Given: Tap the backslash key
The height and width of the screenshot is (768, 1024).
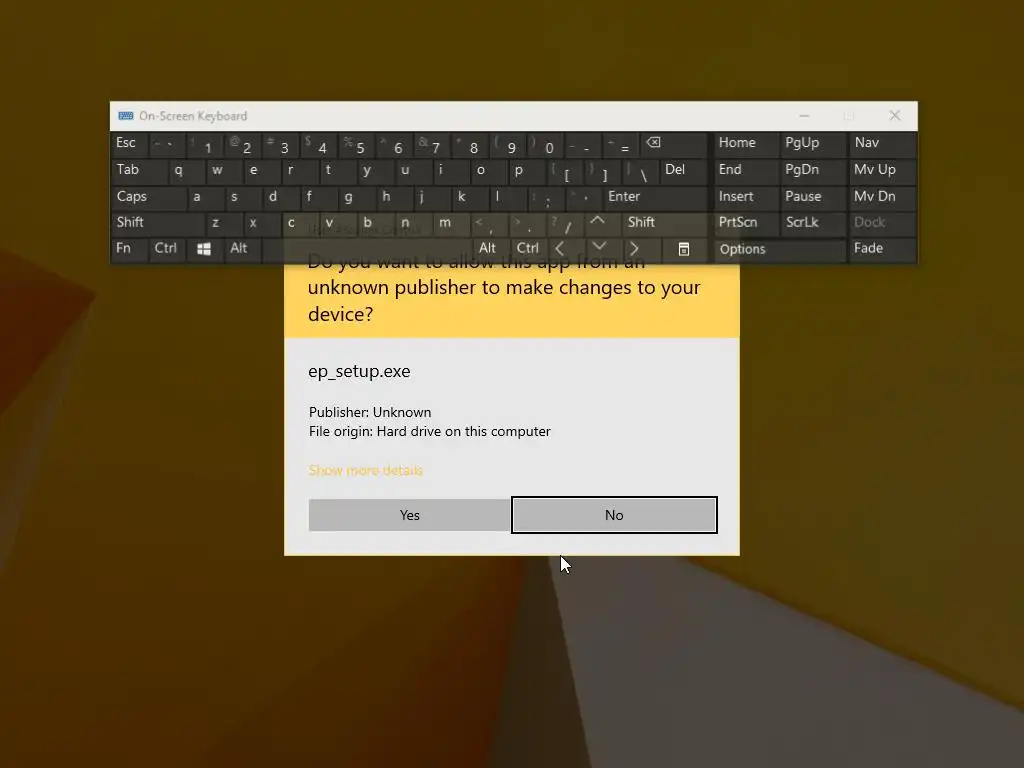Looking at the screenshot, I should click(640, 170).
